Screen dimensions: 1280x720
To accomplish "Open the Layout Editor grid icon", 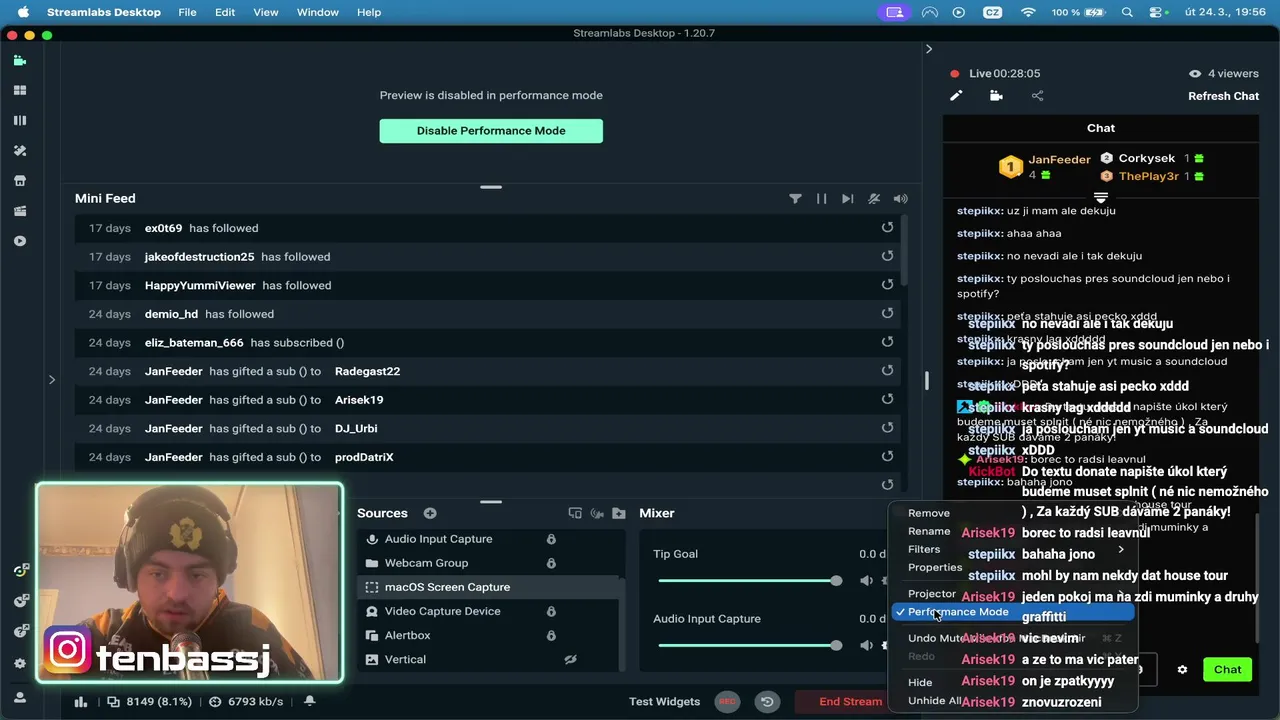I will [x=19, y=90].
